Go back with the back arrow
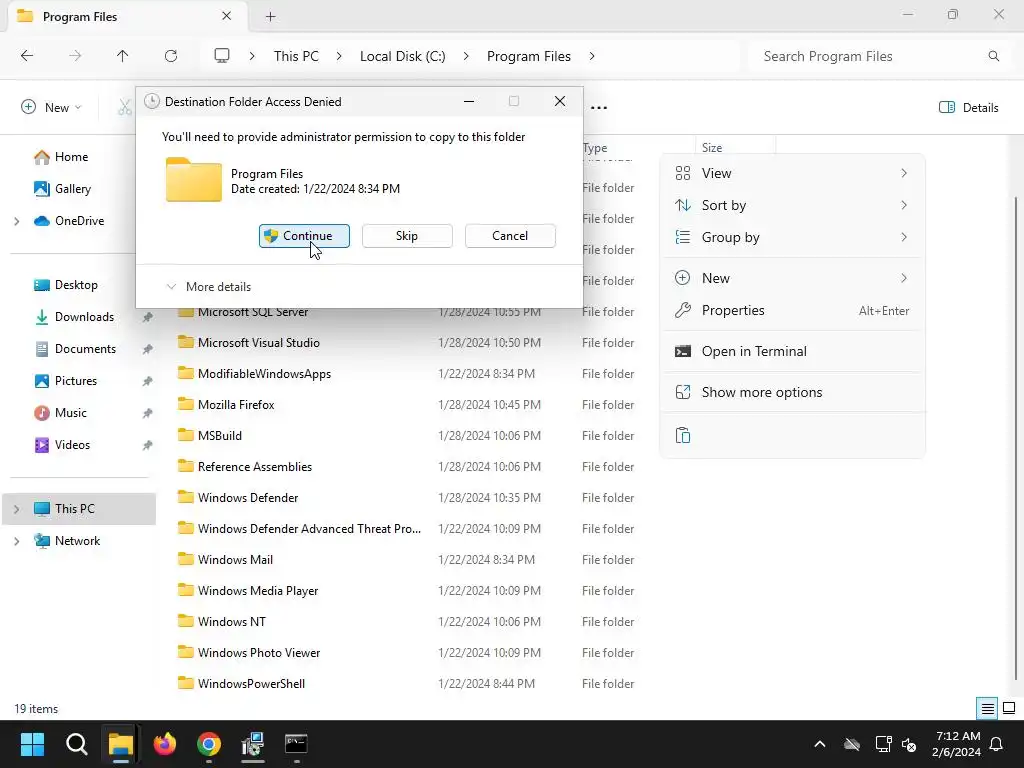 coord(27,56)
